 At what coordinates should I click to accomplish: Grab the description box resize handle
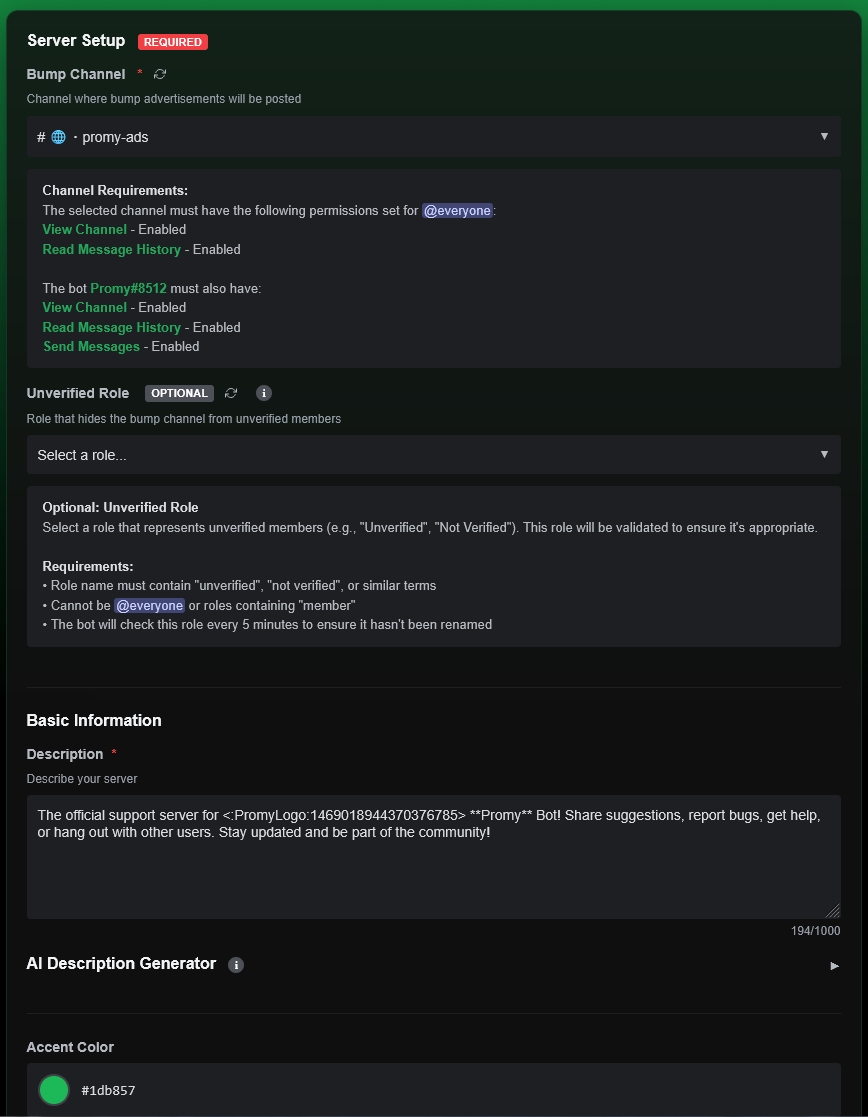[x=832, y=910]
